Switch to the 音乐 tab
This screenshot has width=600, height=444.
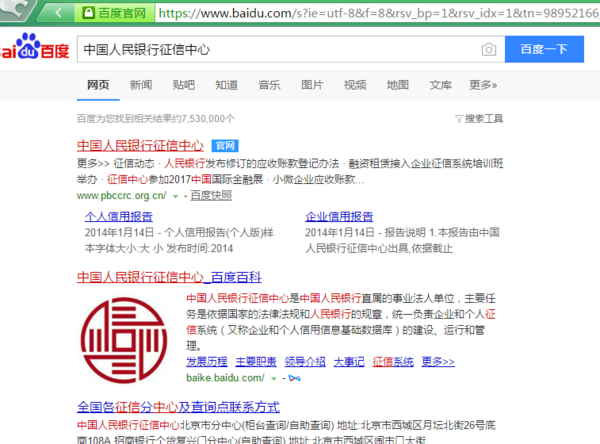tap(269, 85)
